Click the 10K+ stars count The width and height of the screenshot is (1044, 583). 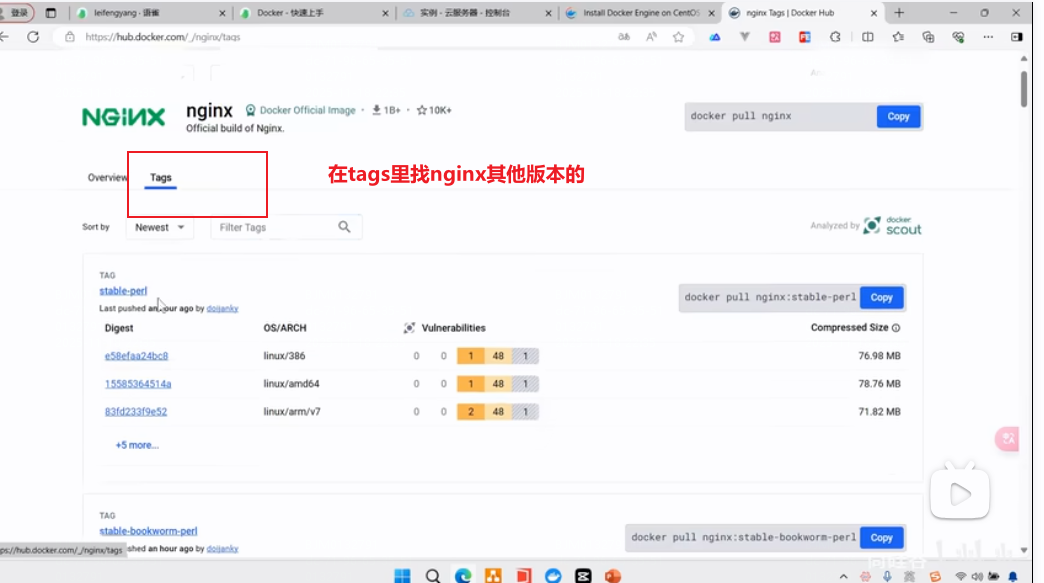click(x=434, y=110)
